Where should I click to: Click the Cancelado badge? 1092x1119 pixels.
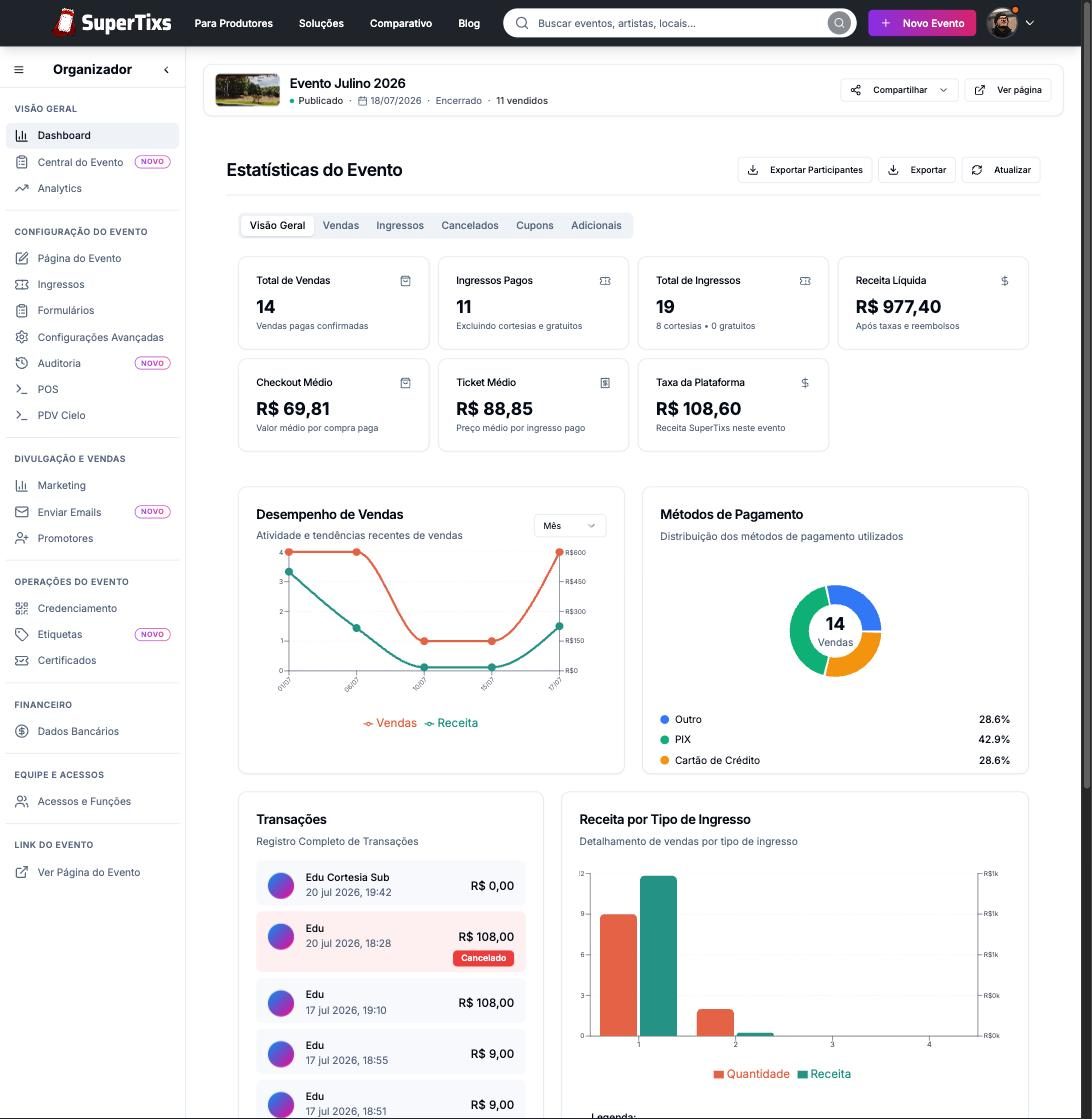pyautogui.click(x=483, y=958)
